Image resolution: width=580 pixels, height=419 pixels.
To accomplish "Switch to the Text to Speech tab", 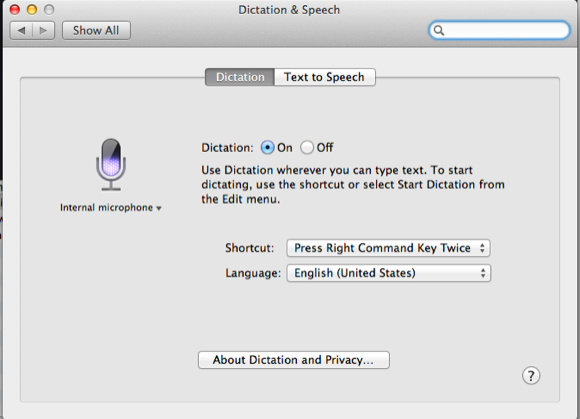I will pos(324,77).
